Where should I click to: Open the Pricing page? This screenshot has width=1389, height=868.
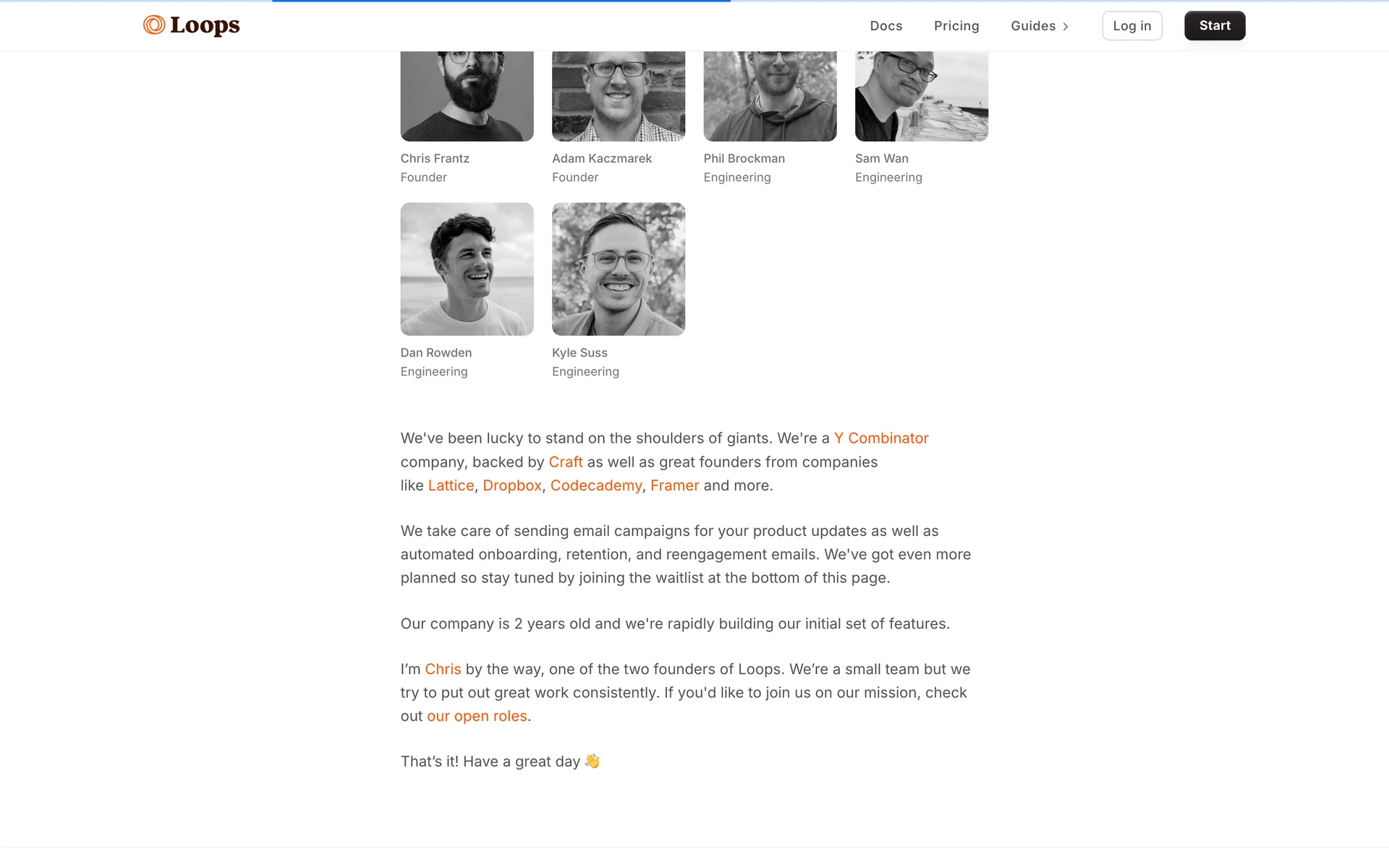tap(956, 26)
